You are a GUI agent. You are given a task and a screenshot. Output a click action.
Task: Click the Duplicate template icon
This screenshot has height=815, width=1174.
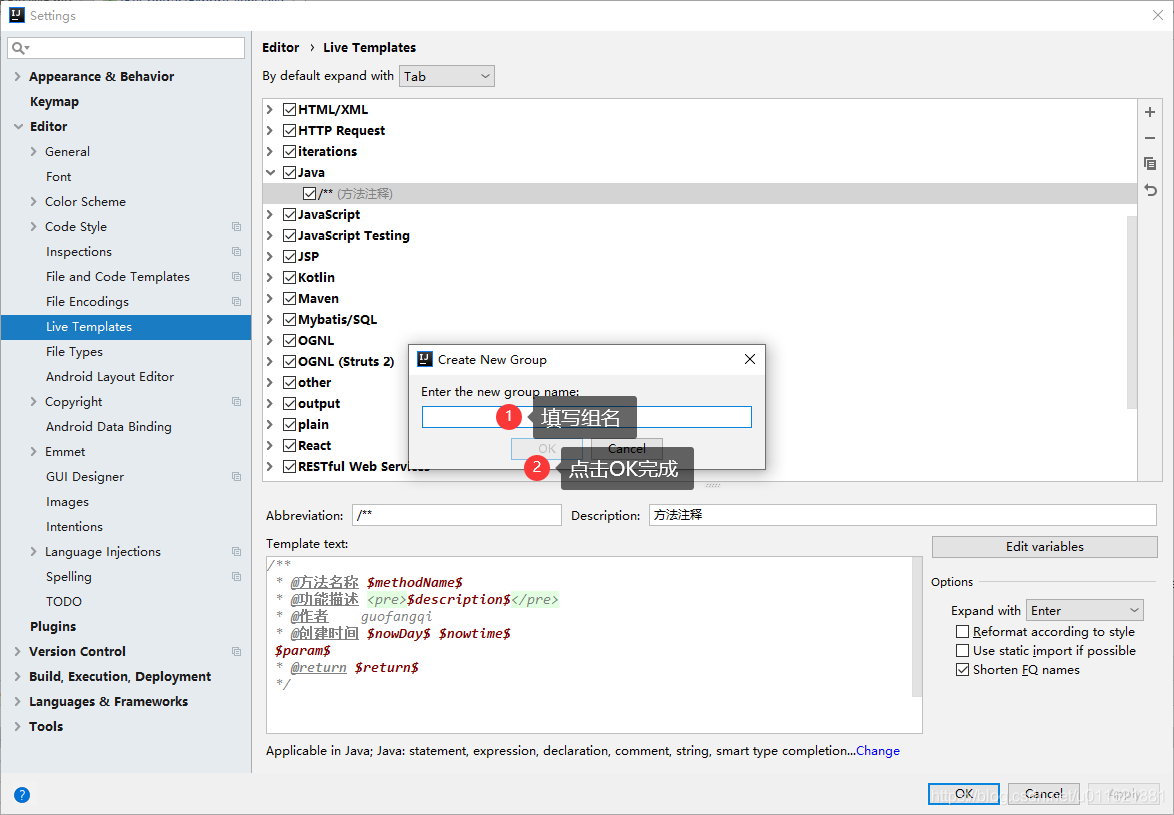click(x=1150, y=163)
